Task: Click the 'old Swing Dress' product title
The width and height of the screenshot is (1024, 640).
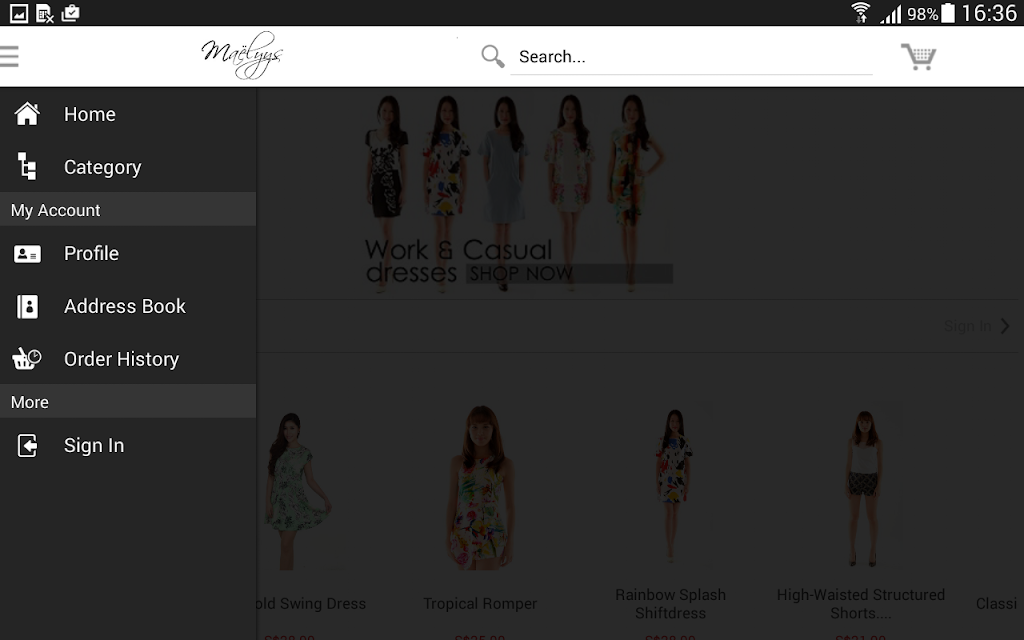Action: coord(312,603)
